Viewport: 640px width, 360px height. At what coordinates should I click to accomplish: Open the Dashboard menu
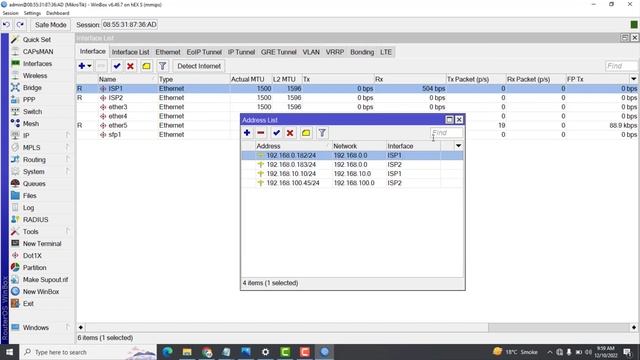tap(58, 13)
